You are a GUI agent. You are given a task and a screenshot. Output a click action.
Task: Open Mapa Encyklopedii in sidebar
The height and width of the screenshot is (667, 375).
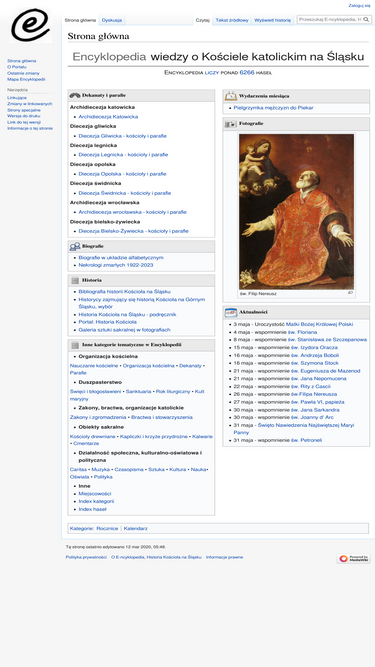pos(26,80)
